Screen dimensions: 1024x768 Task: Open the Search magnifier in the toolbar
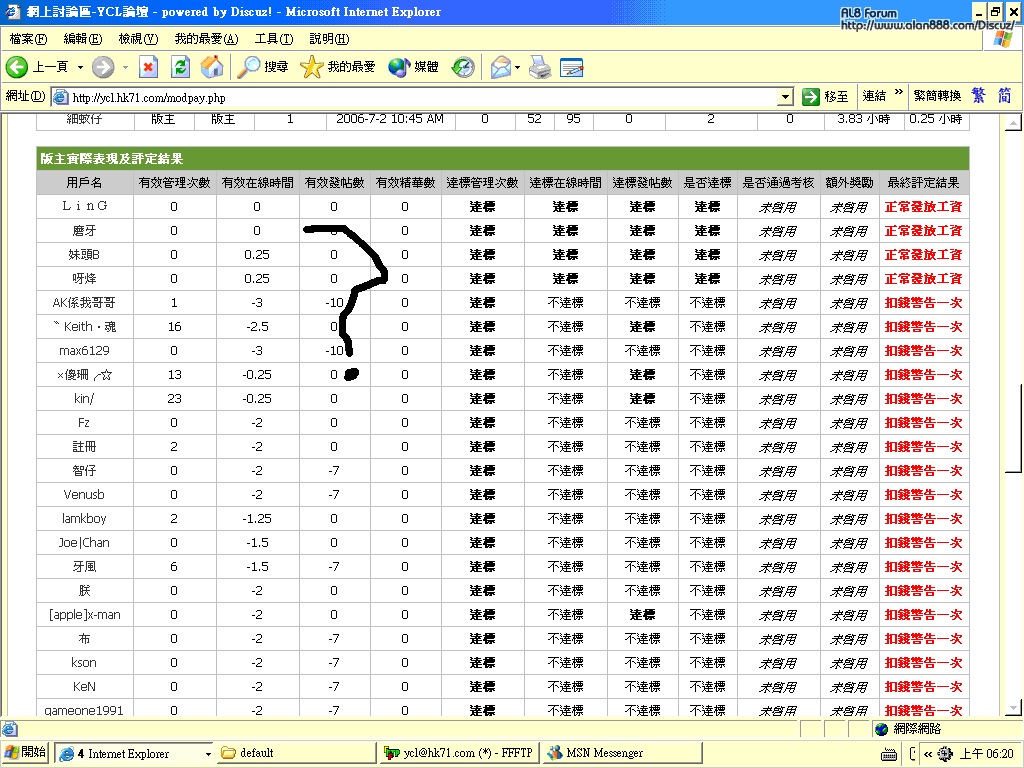(x=248, y=67)
